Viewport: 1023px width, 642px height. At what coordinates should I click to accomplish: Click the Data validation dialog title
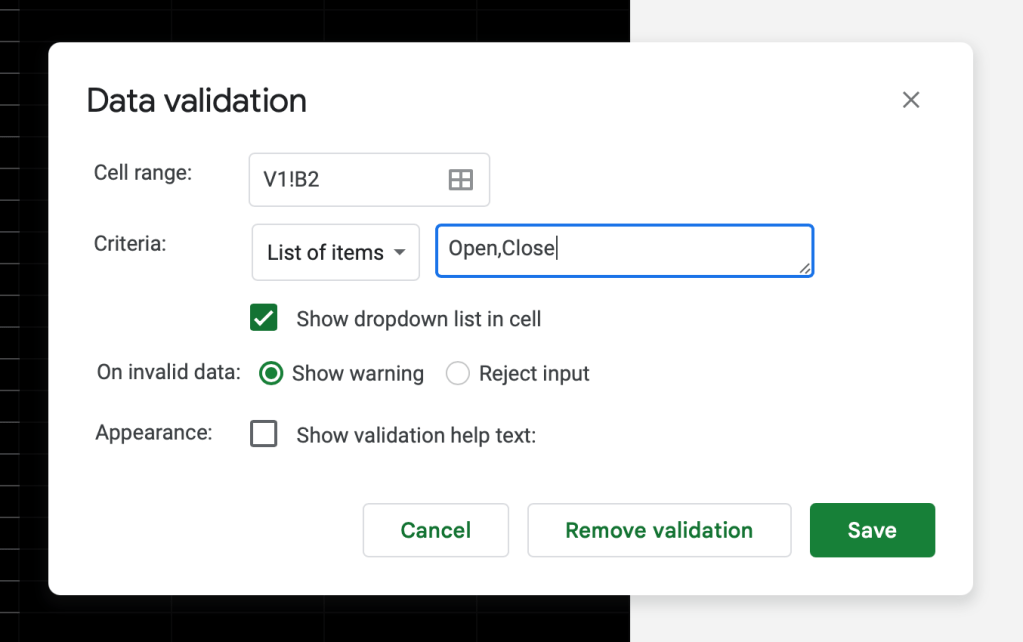click(x=197, y=101)
